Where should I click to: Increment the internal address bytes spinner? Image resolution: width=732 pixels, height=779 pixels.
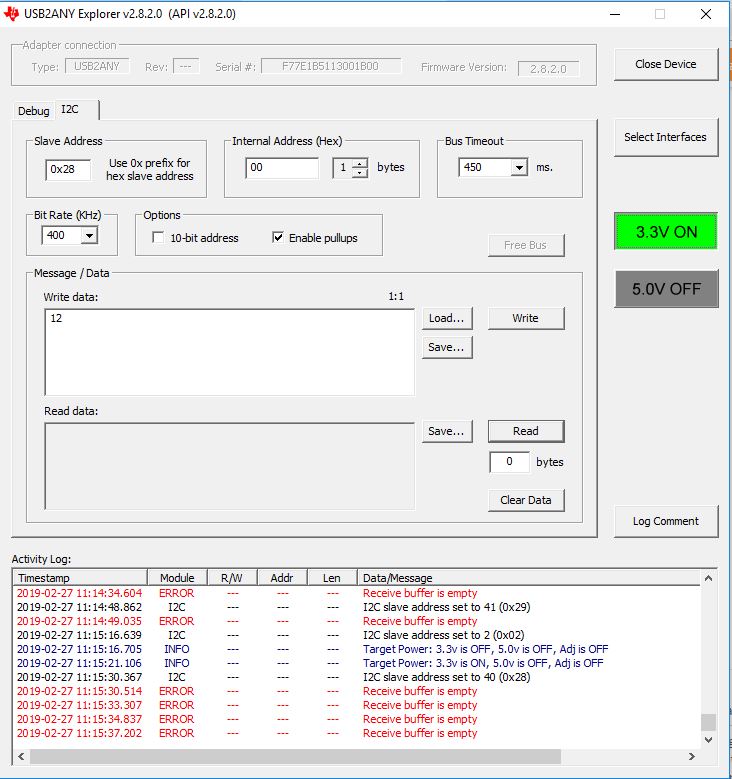click(x=360, y=162)
